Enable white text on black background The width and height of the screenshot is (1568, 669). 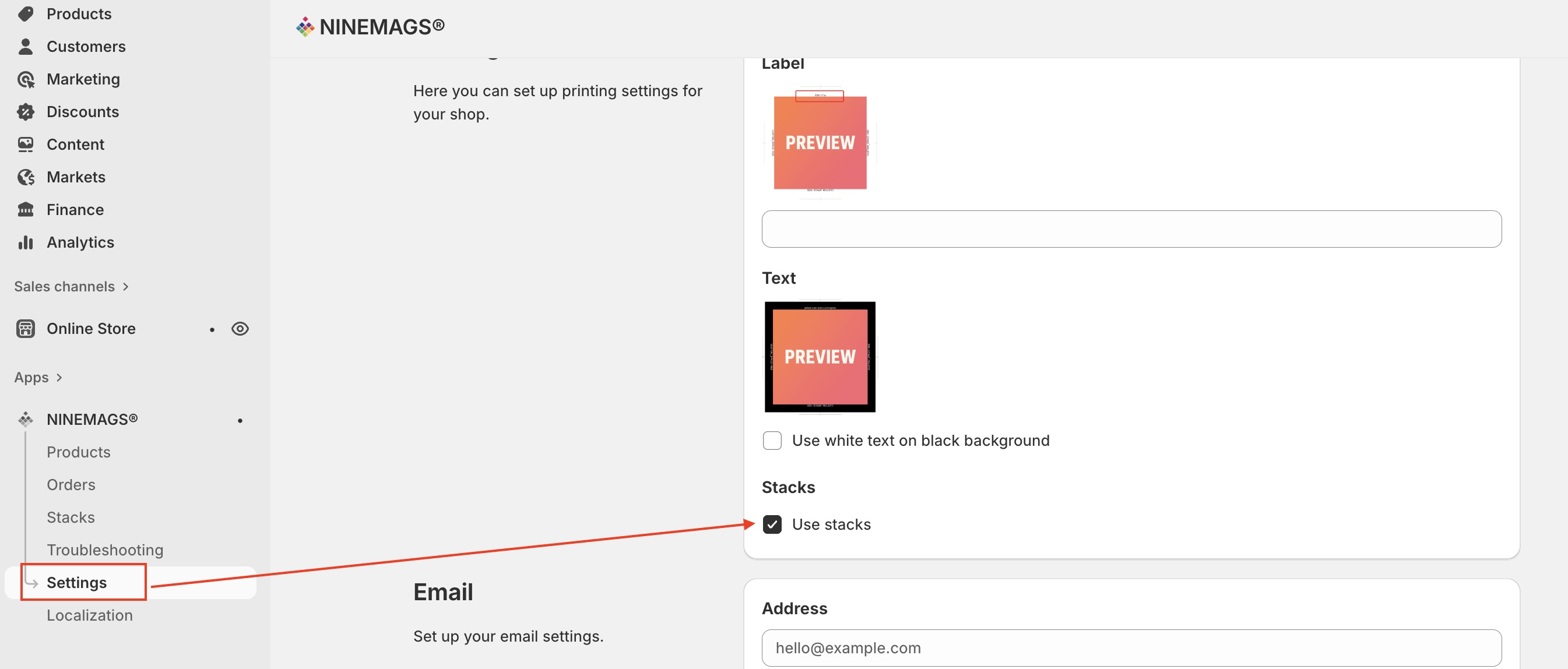click(772, 440)
